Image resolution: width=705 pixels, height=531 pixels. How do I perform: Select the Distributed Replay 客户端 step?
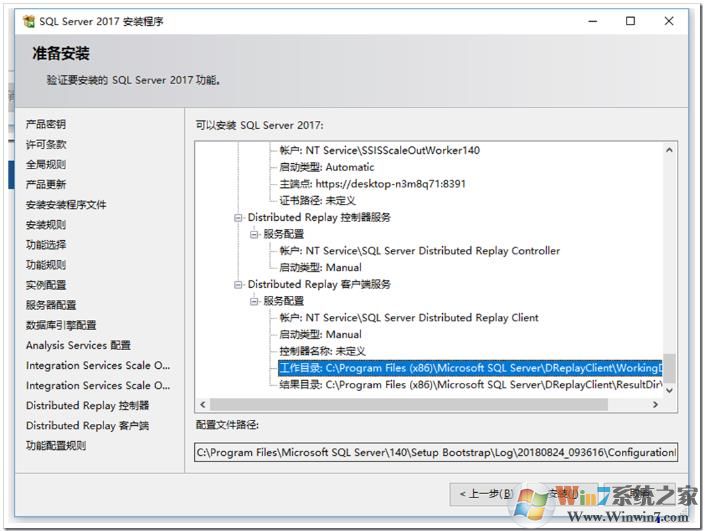(87, 425)
